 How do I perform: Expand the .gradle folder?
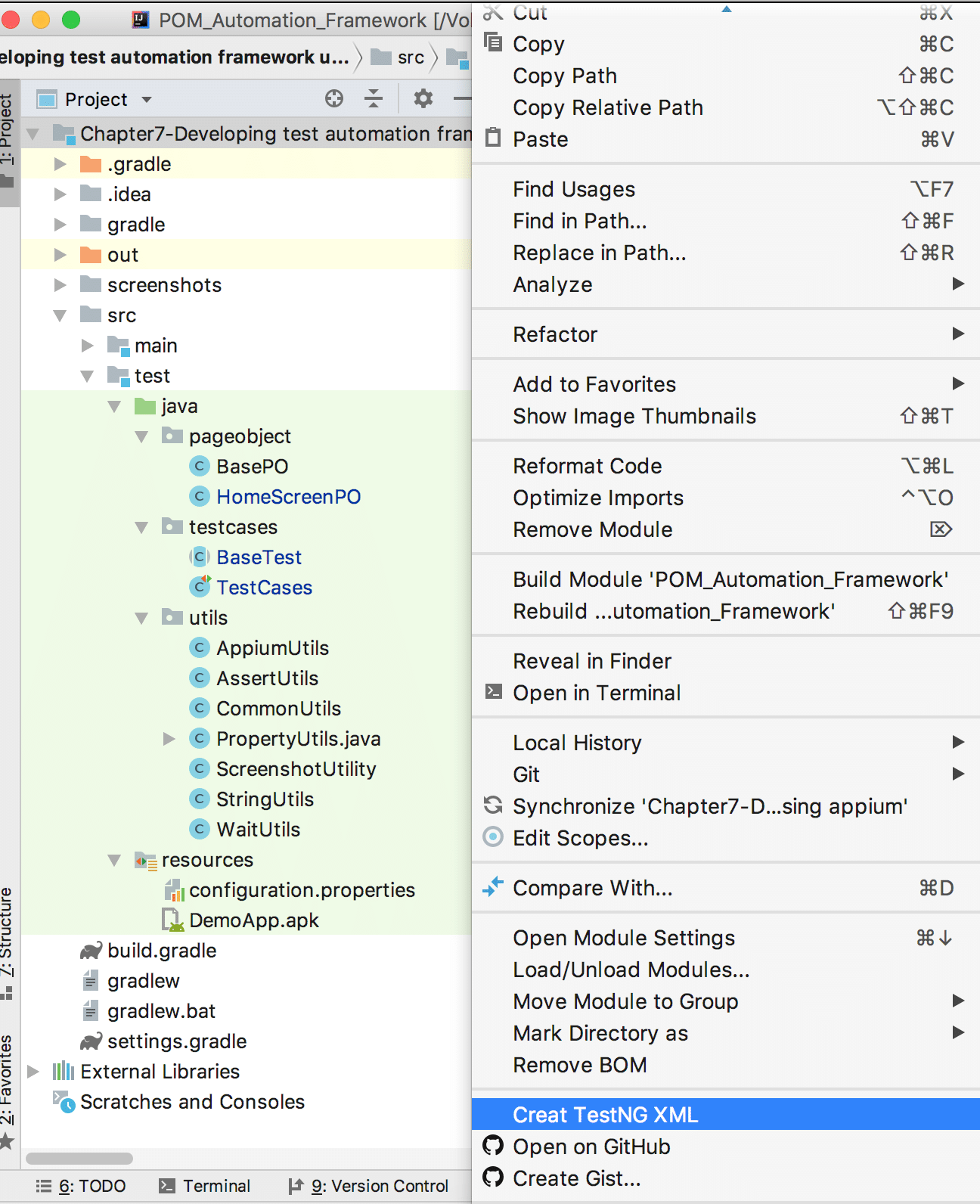60,164
